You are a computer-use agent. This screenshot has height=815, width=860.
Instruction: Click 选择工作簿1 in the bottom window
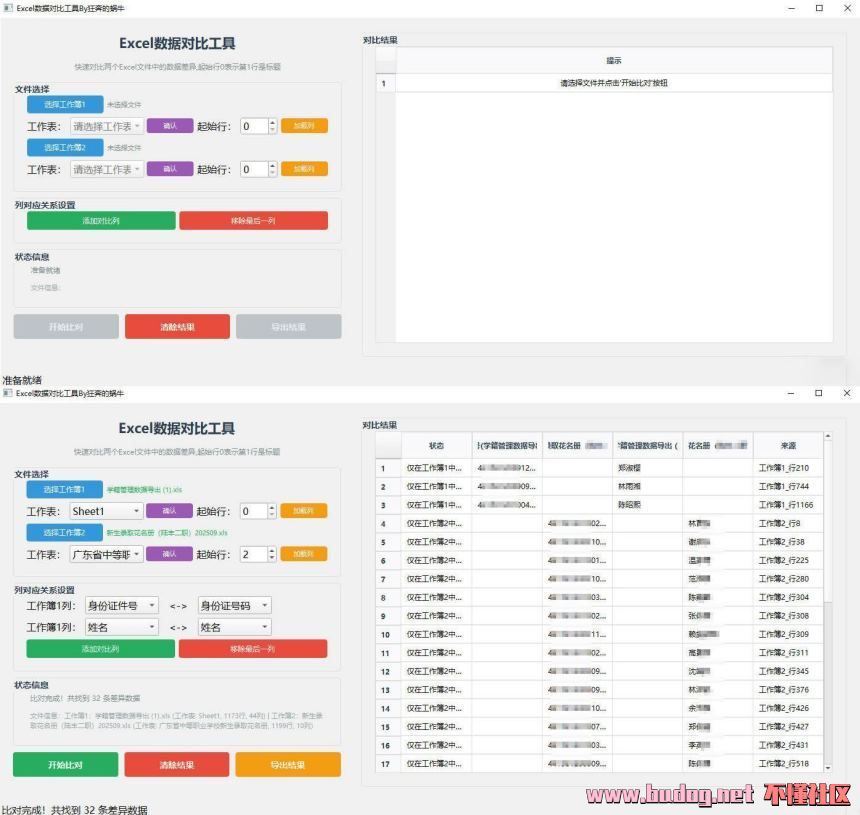click(x=64, y=489)
